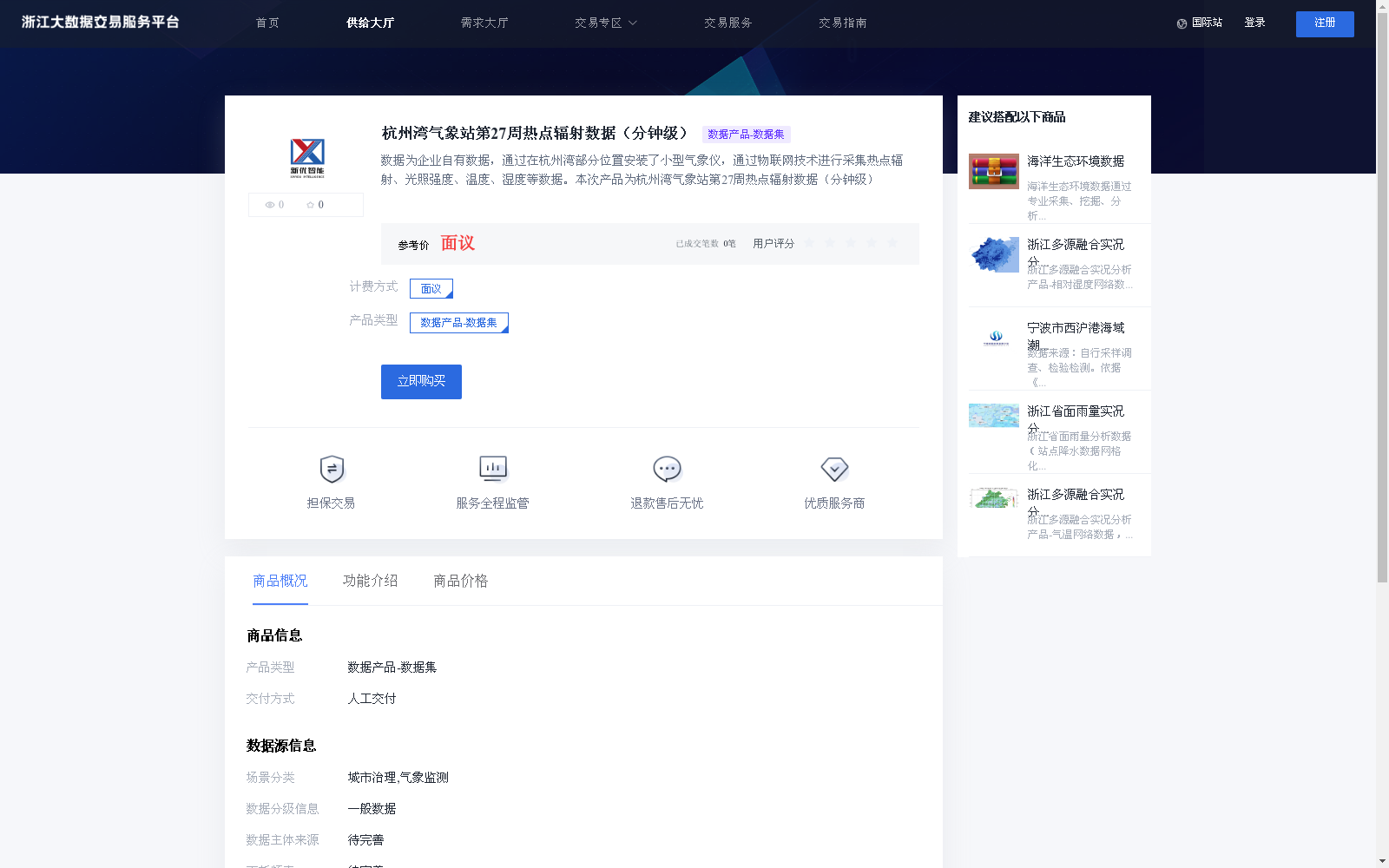The height and width of the screenshot is (868, 1389).
Task: Switch to 功能介绍 tab
Action: (371, 581)
